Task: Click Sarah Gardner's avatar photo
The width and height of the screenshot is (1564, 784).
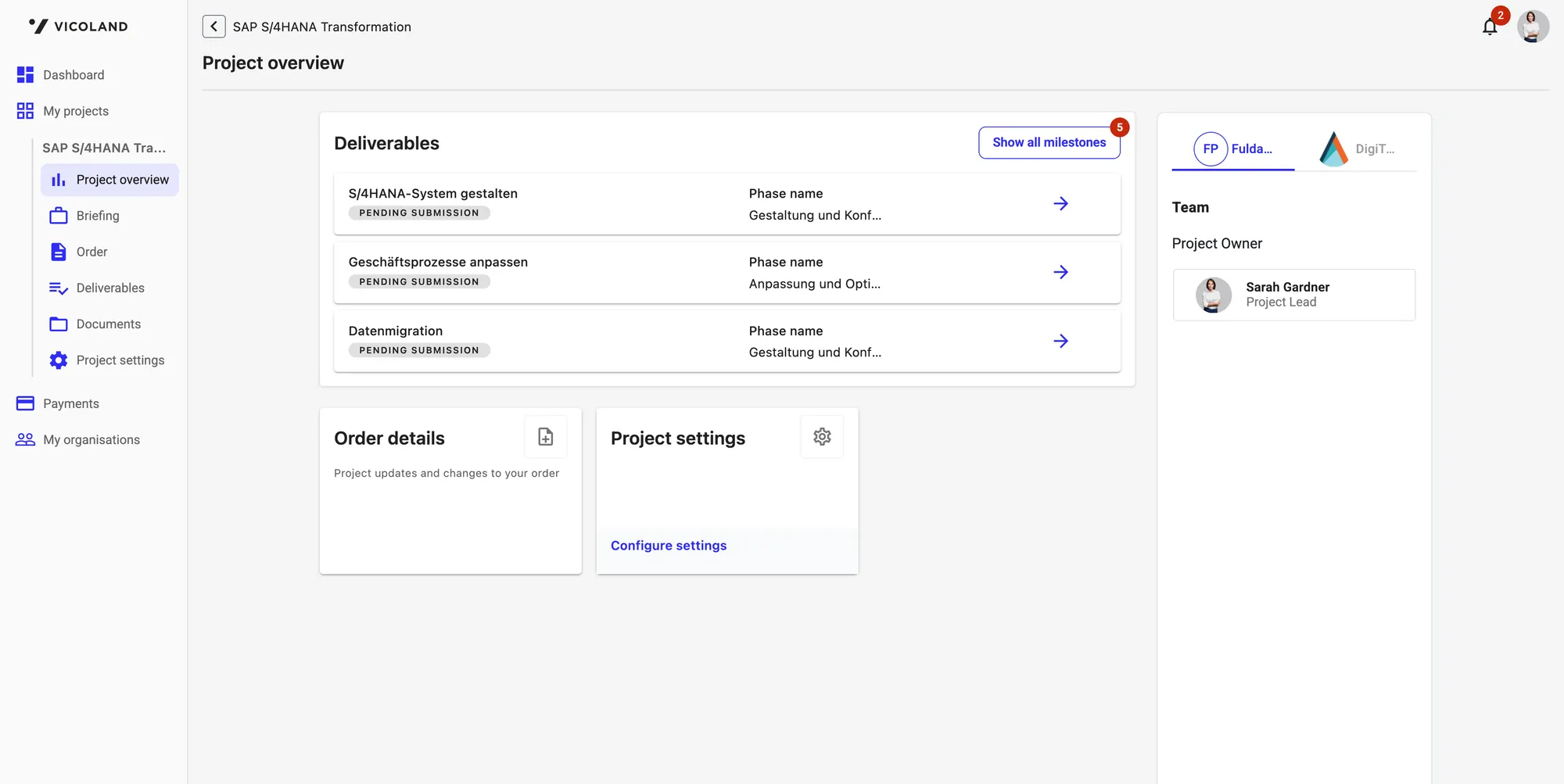Action: click(x=1214, y=295)
